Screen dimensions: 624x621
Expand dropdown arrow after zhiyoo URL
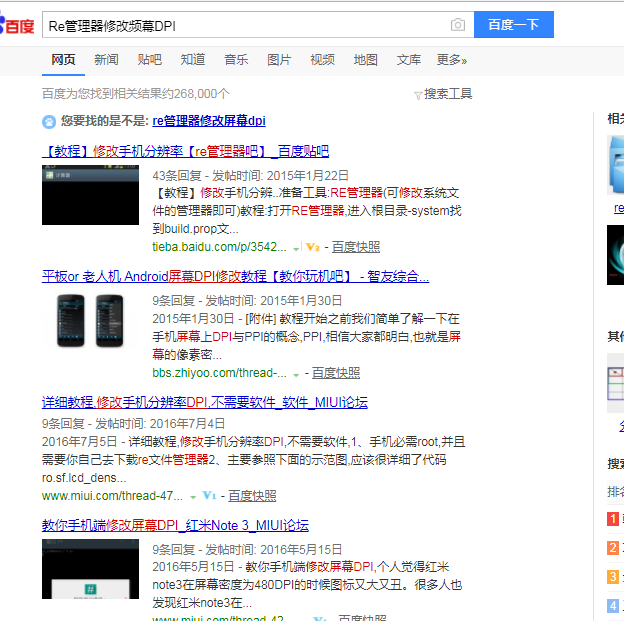(296, 375)
